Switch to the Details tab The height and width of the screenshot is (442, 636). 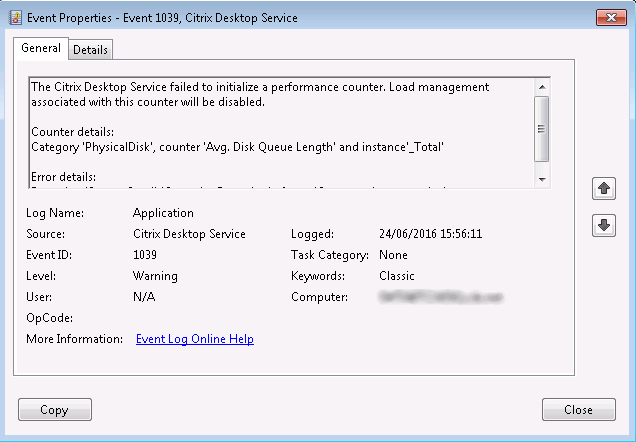coord(90,49)
